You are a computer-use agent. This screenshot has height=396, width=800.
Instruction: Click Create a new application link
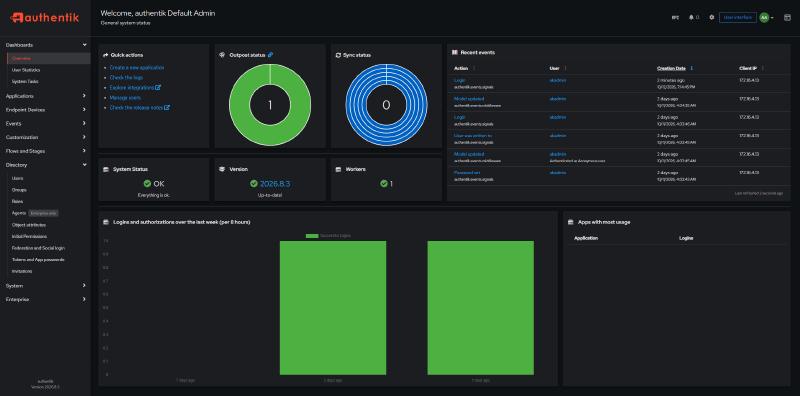[137, 67]
